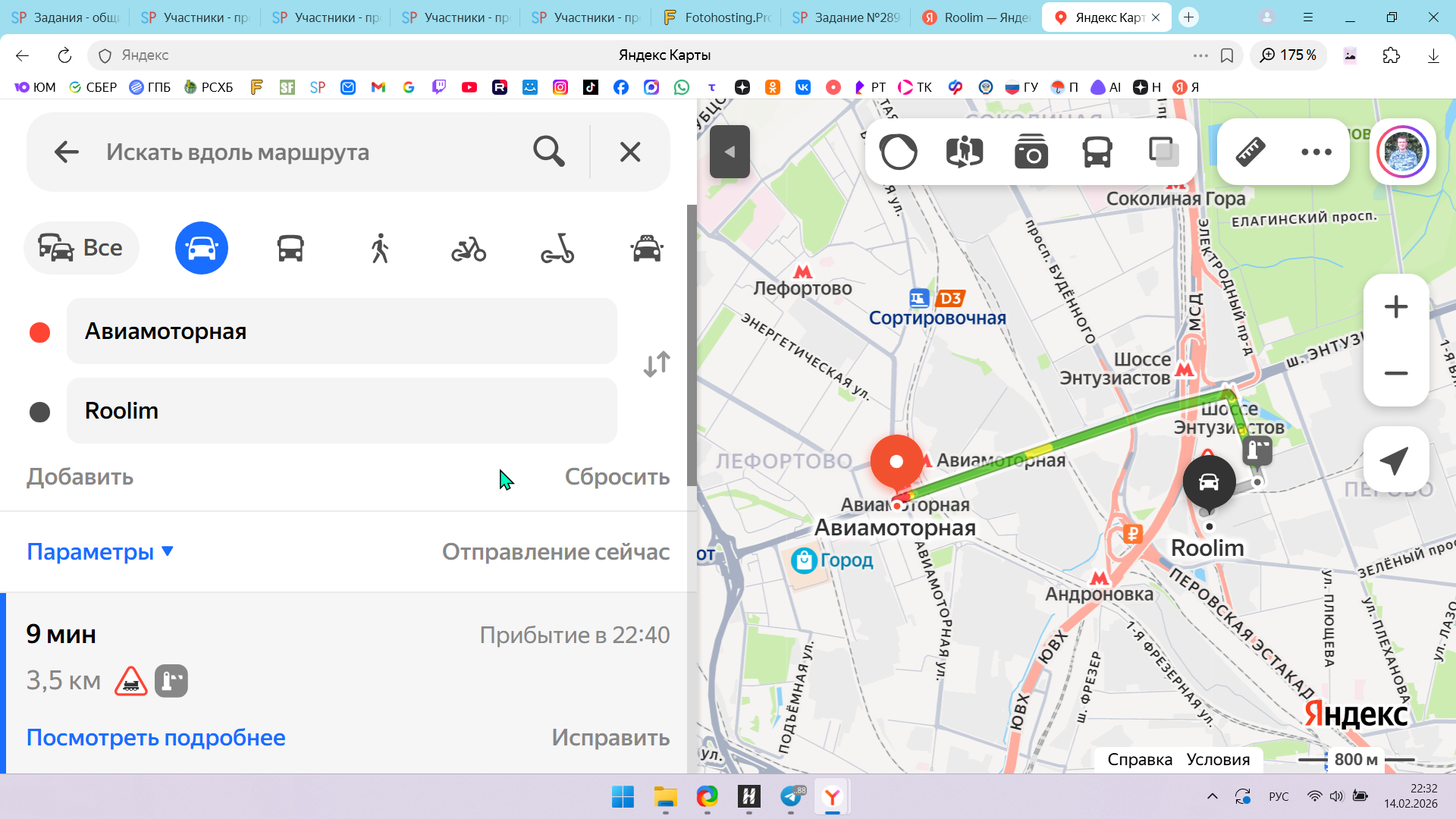1456x819 pixels.
Task: Switch to the Roolim — Яндекс tab
Action: click(x=977, y=17)
